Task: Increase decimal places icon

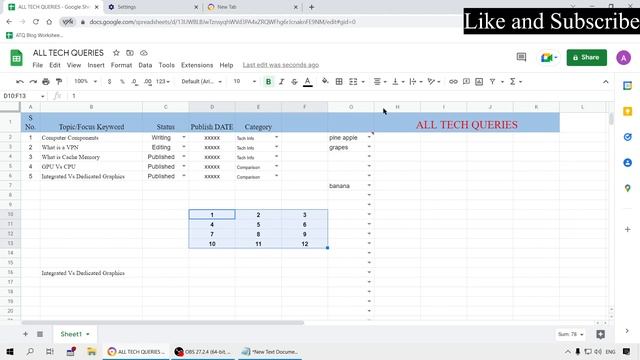Action: (148, 82)
